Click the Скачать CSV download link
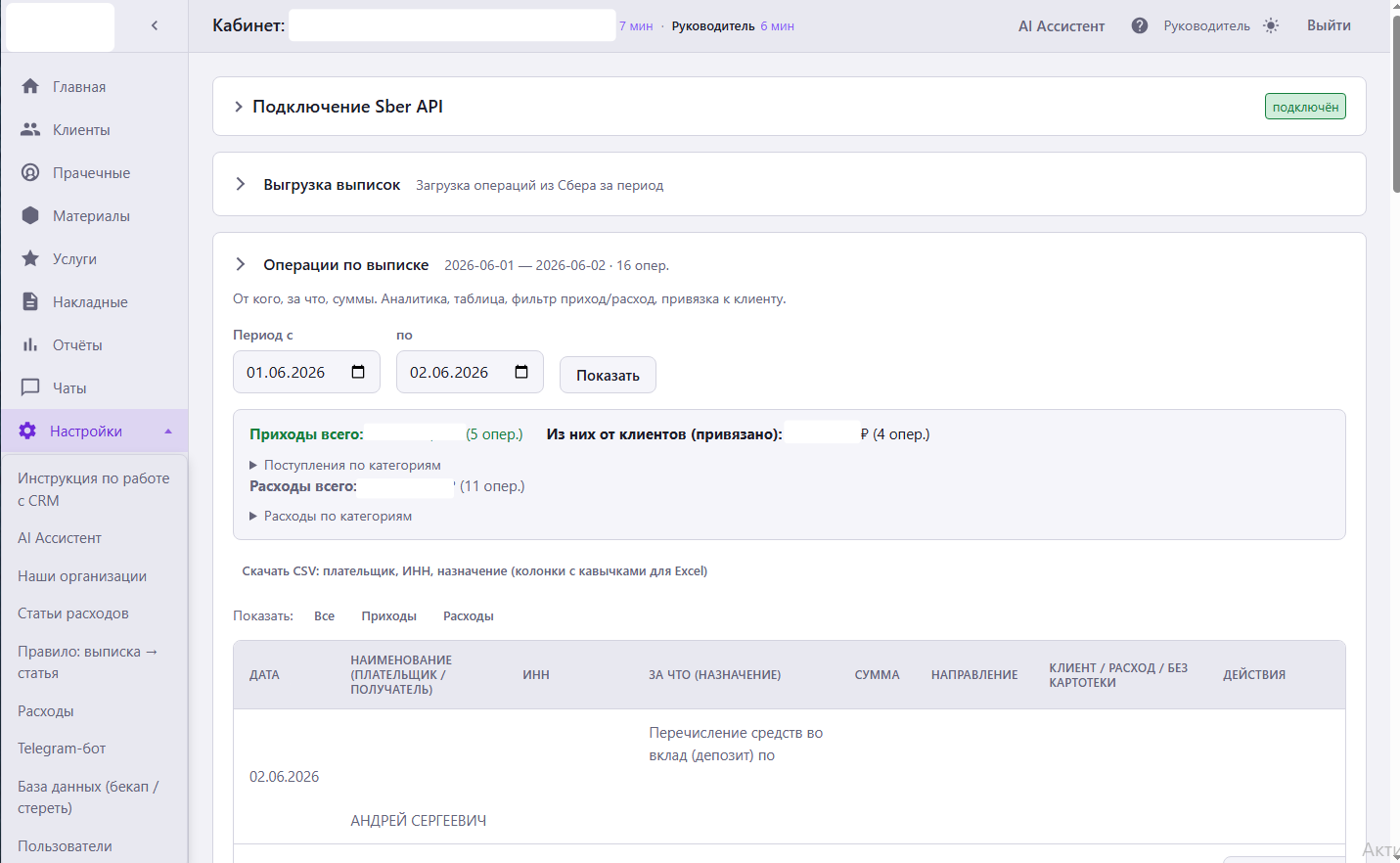The width and height of the screenshot is (1400, 863). coord(474,571)
